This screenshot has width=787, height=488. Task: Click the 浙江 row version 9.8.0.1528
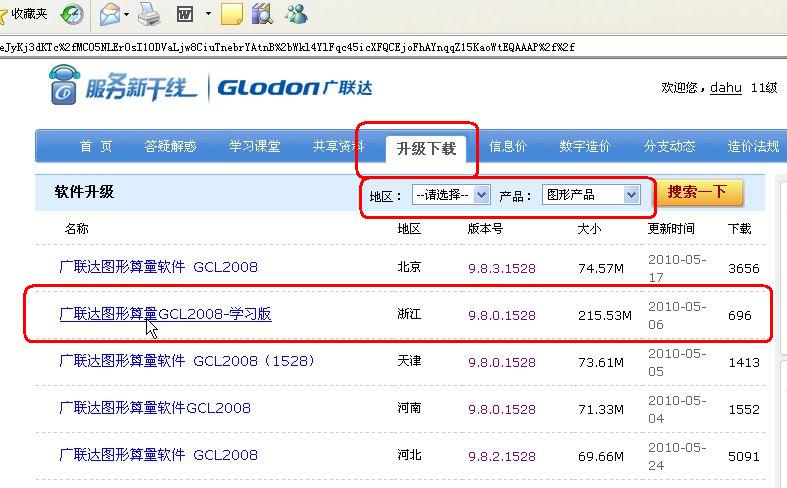502,315
